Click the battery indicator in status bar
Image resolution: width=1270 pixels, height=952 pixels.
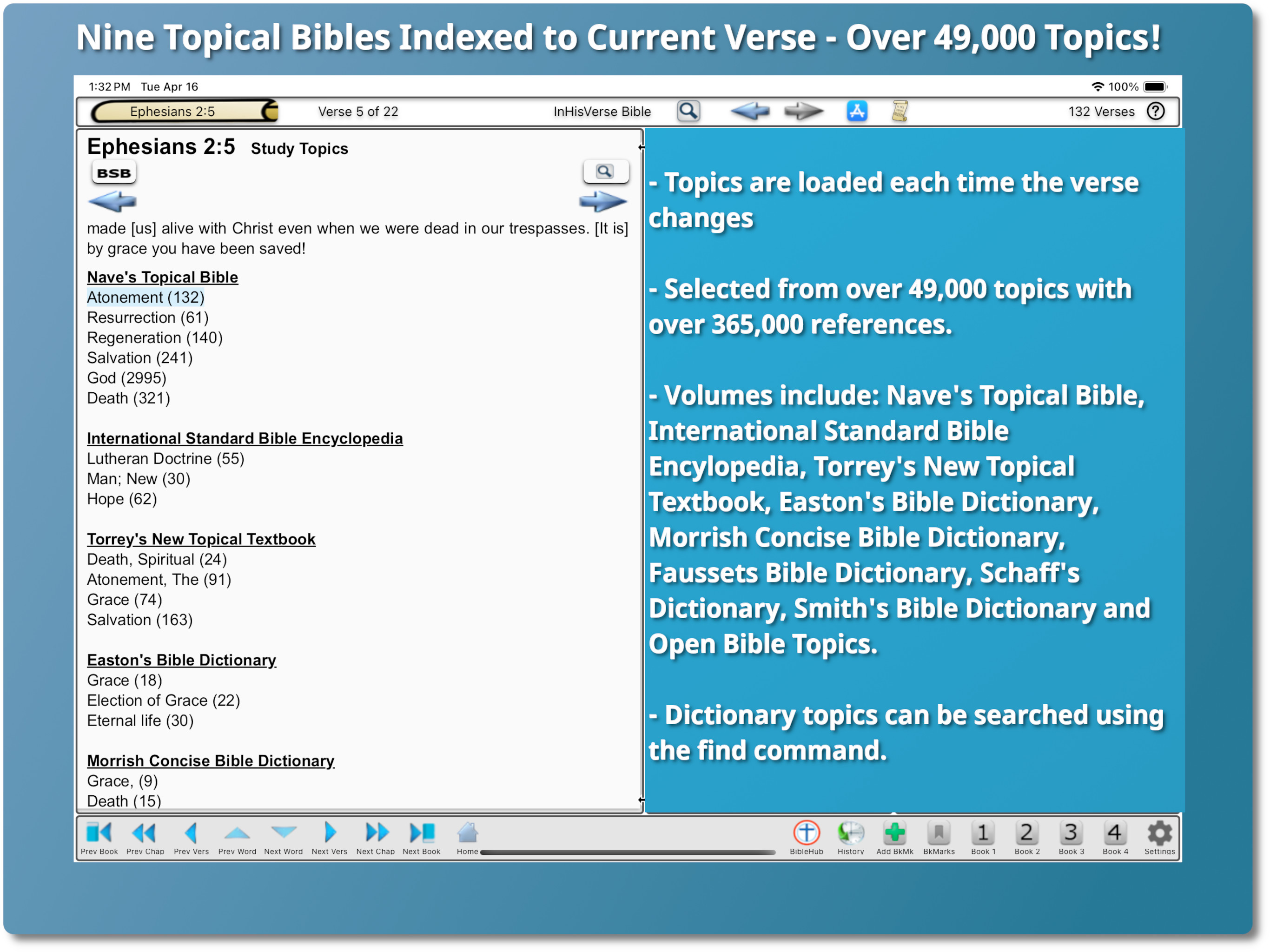(x=1155, y=87)
